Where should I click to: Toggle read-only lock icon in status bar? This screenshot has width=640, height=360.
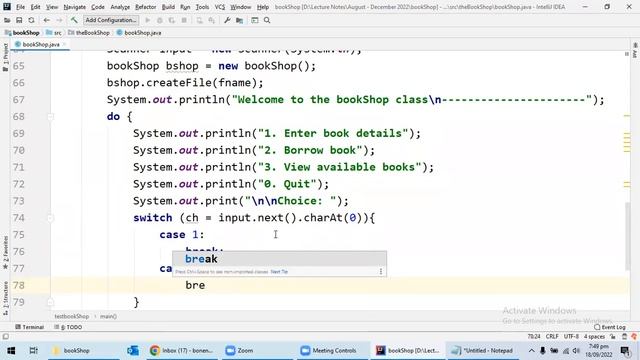coord(613,336)
